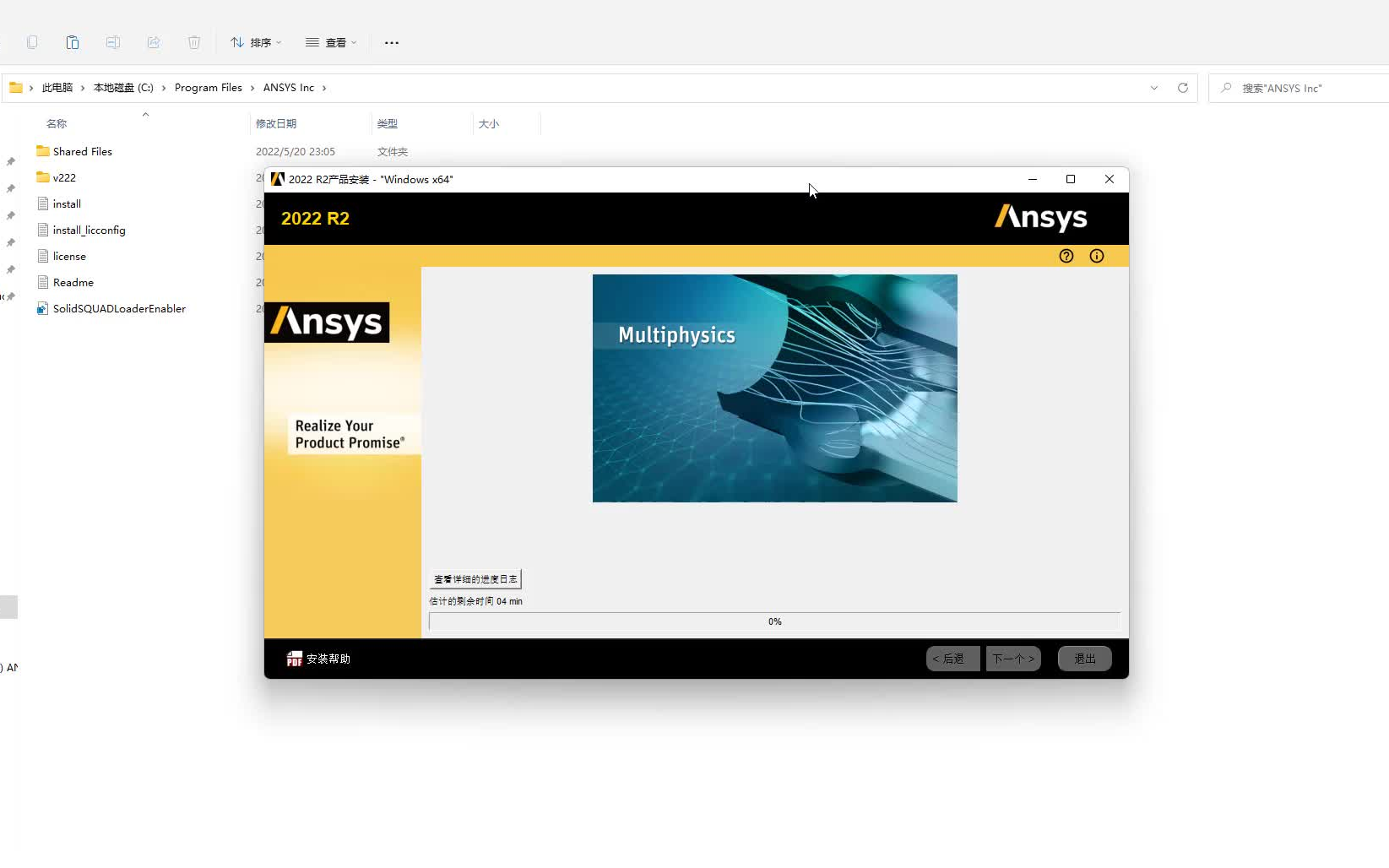The image size is (1389, 868).
Task: Click the PDF icon beside 安装帮助
Action: coord(294,659)
